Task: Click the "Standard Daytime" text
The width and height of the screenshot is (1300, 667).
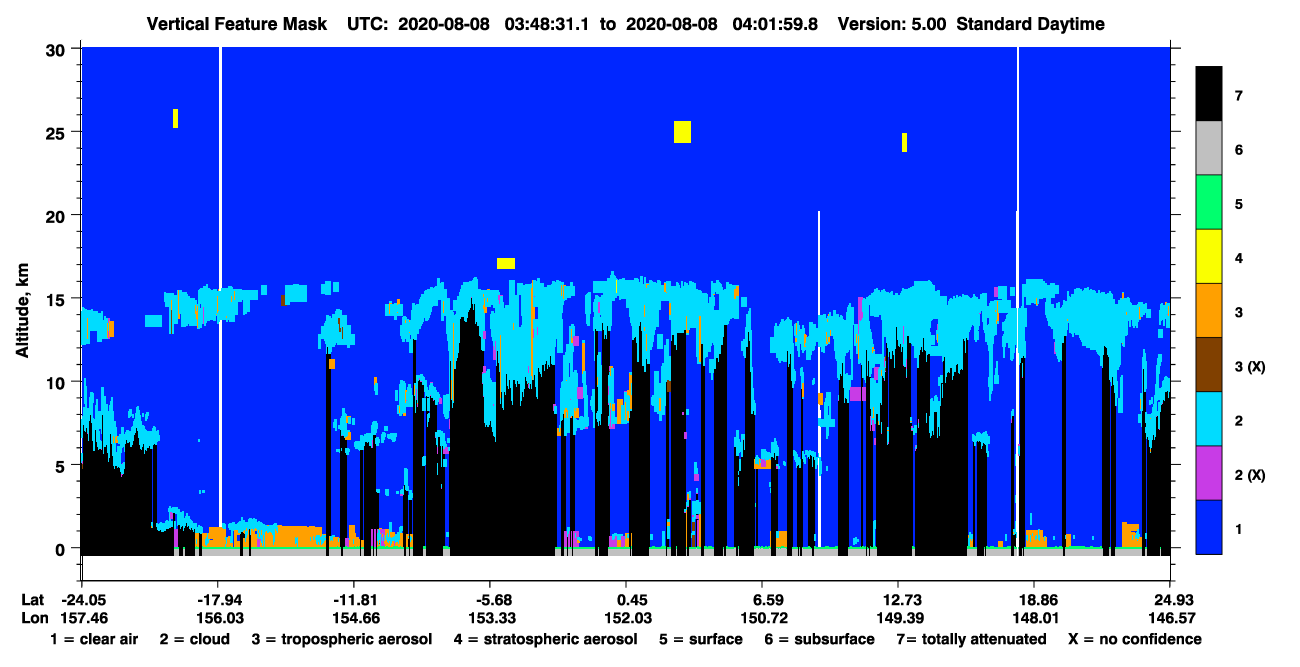Action: pos(1031,23)
